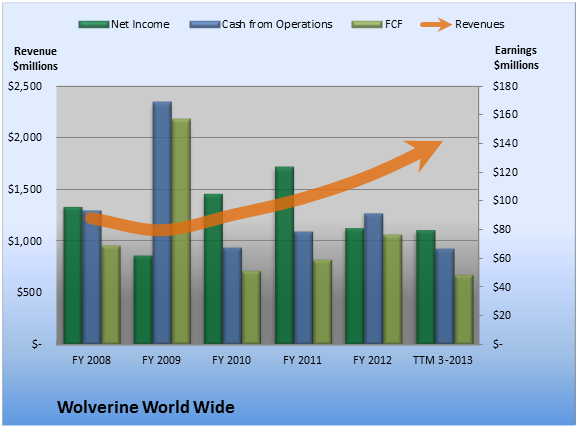Click the $1,500 left axis value
Viewport: 577px width, 427px height.
(25, 189)
